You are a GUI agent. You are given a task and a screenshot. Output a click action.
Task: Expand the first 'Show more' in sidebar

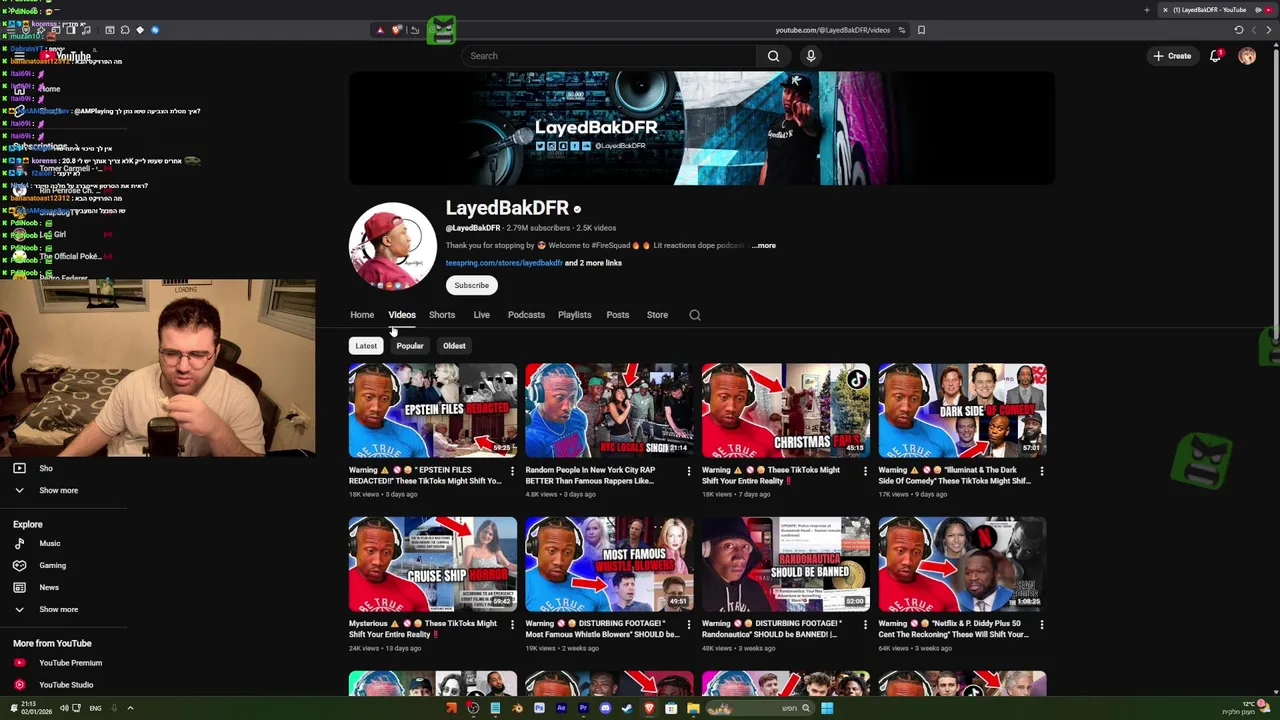pos(58,491)
